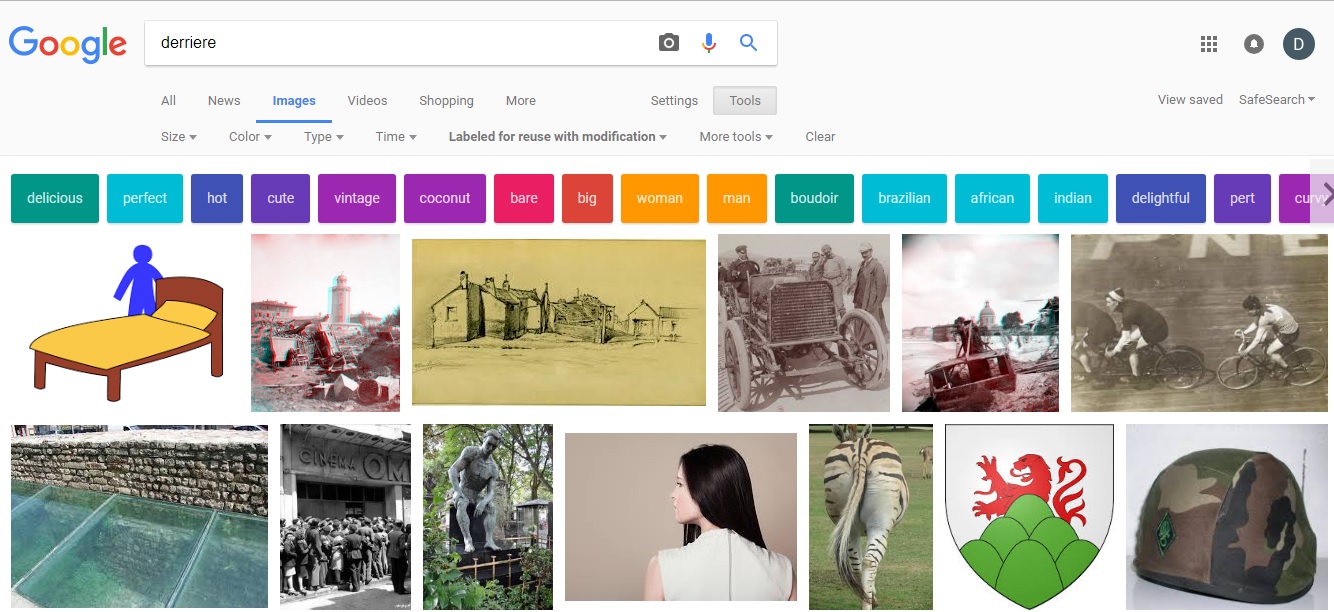Switch to the All tab
The height and width of the screenshot is (612, 1334).
[x=169, y=101]
